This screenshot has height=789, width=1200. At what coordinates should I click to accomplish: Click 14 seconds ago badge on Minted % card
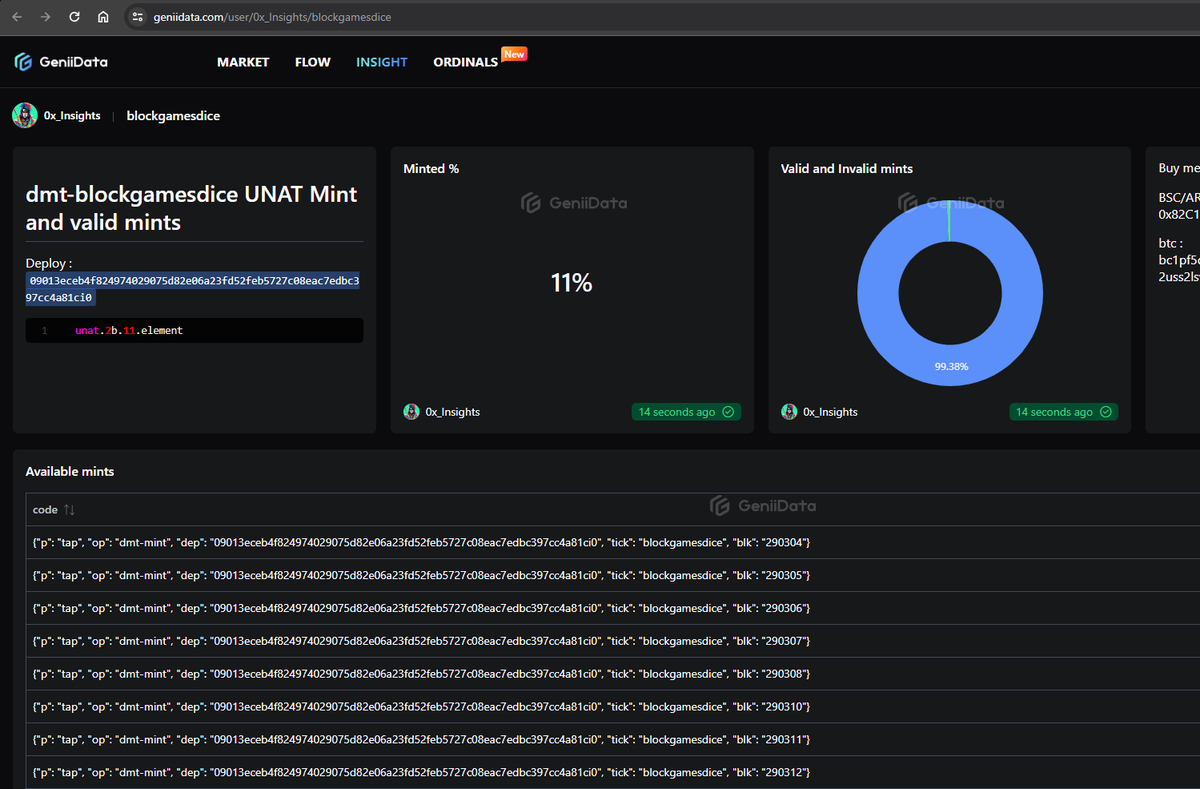pos(686,412)
